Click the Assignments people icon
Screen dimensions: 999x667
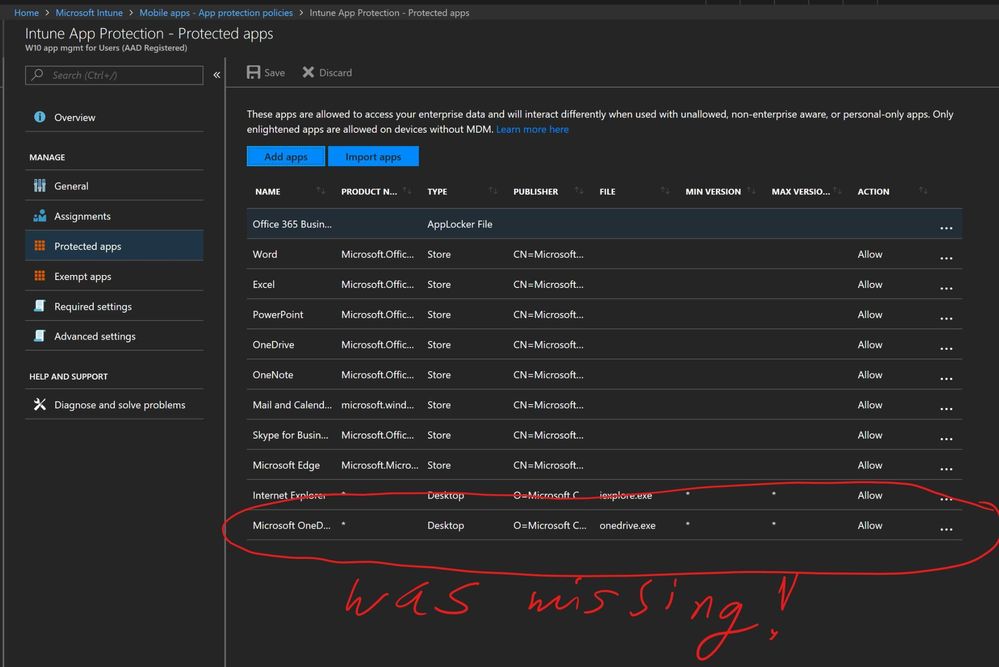click(x=40, y=215)
